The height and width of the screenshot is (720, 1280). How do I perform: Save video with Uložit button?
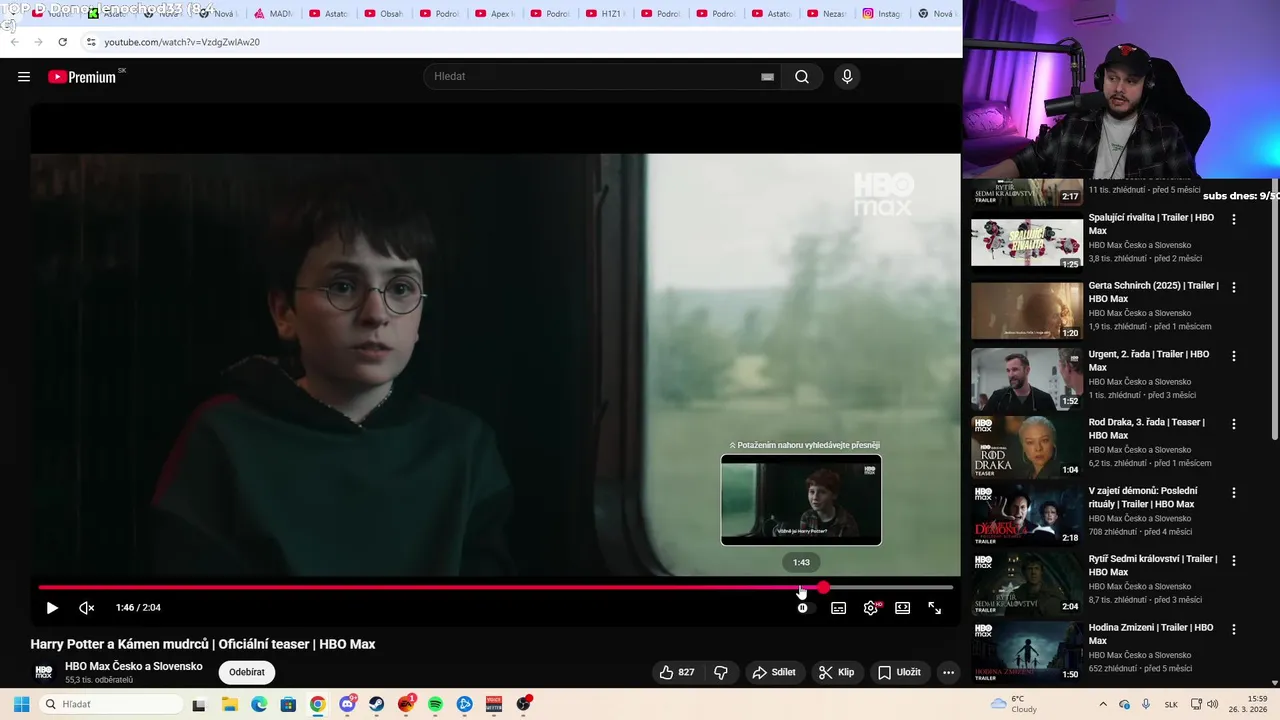click(899, 673)
